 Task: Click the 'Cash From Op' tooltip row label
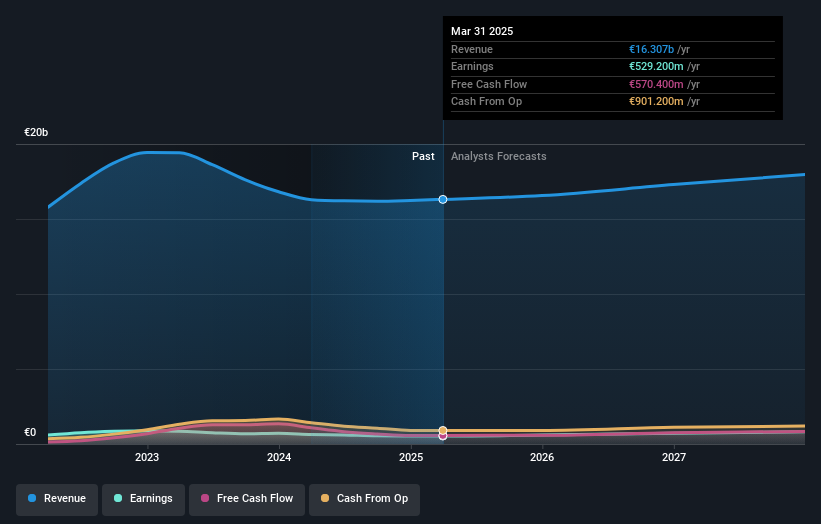[486, 102]
